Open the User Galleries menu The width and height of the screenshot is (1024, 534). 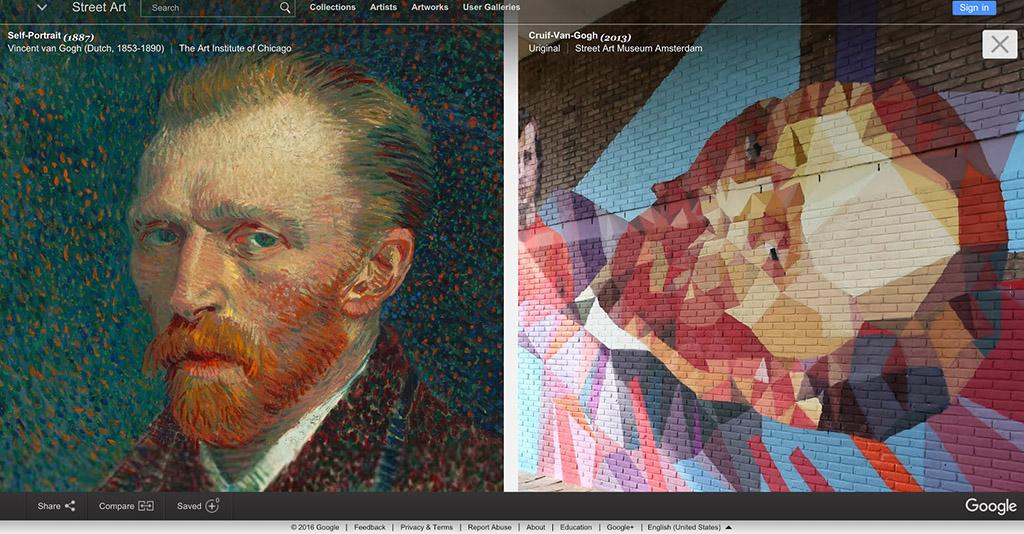[491, 7]
